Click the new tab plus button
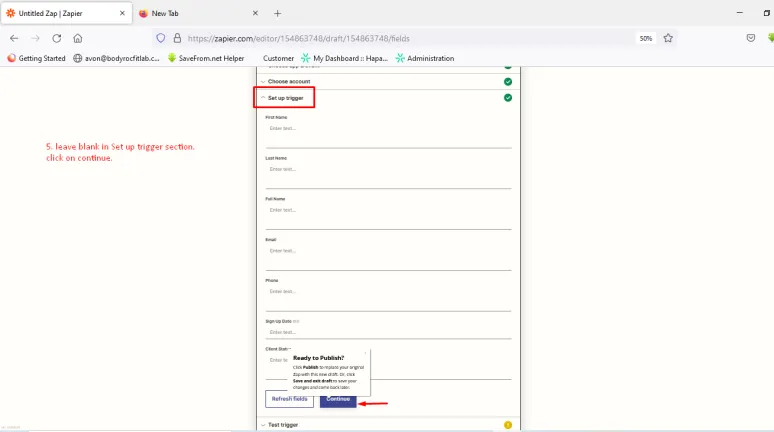Image resolution: width=774 pixels, height=432 pixels. [277, 13]
